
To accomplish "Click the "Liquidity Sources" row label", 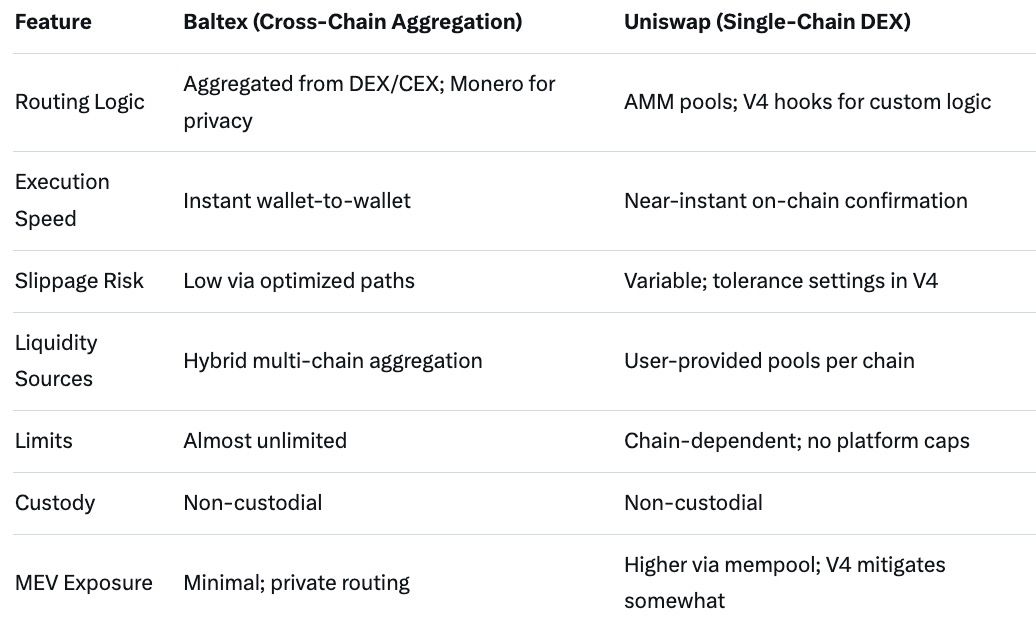I will [x=56, y=360].
